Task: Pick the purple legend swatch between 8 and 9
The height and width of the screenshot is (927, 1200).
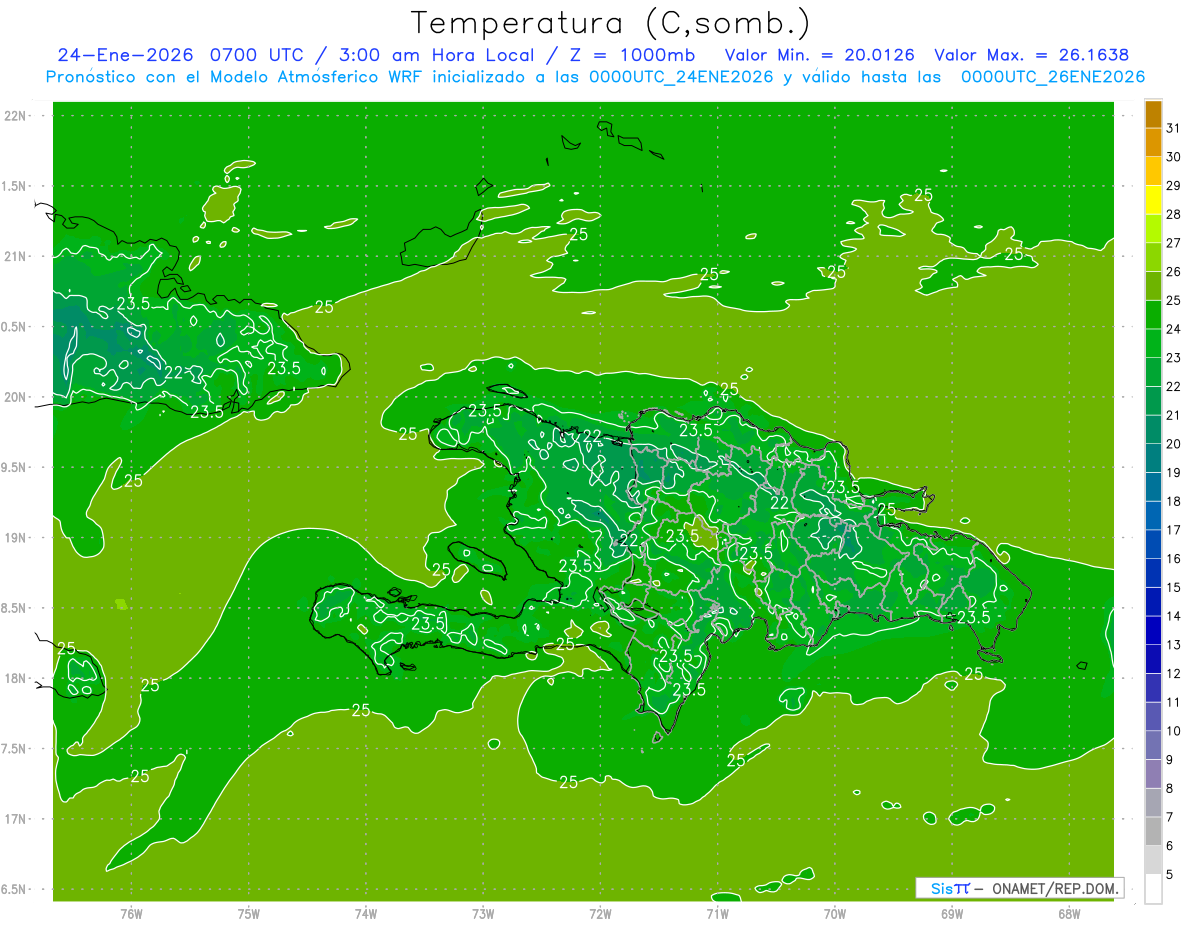Action: 1153,774
